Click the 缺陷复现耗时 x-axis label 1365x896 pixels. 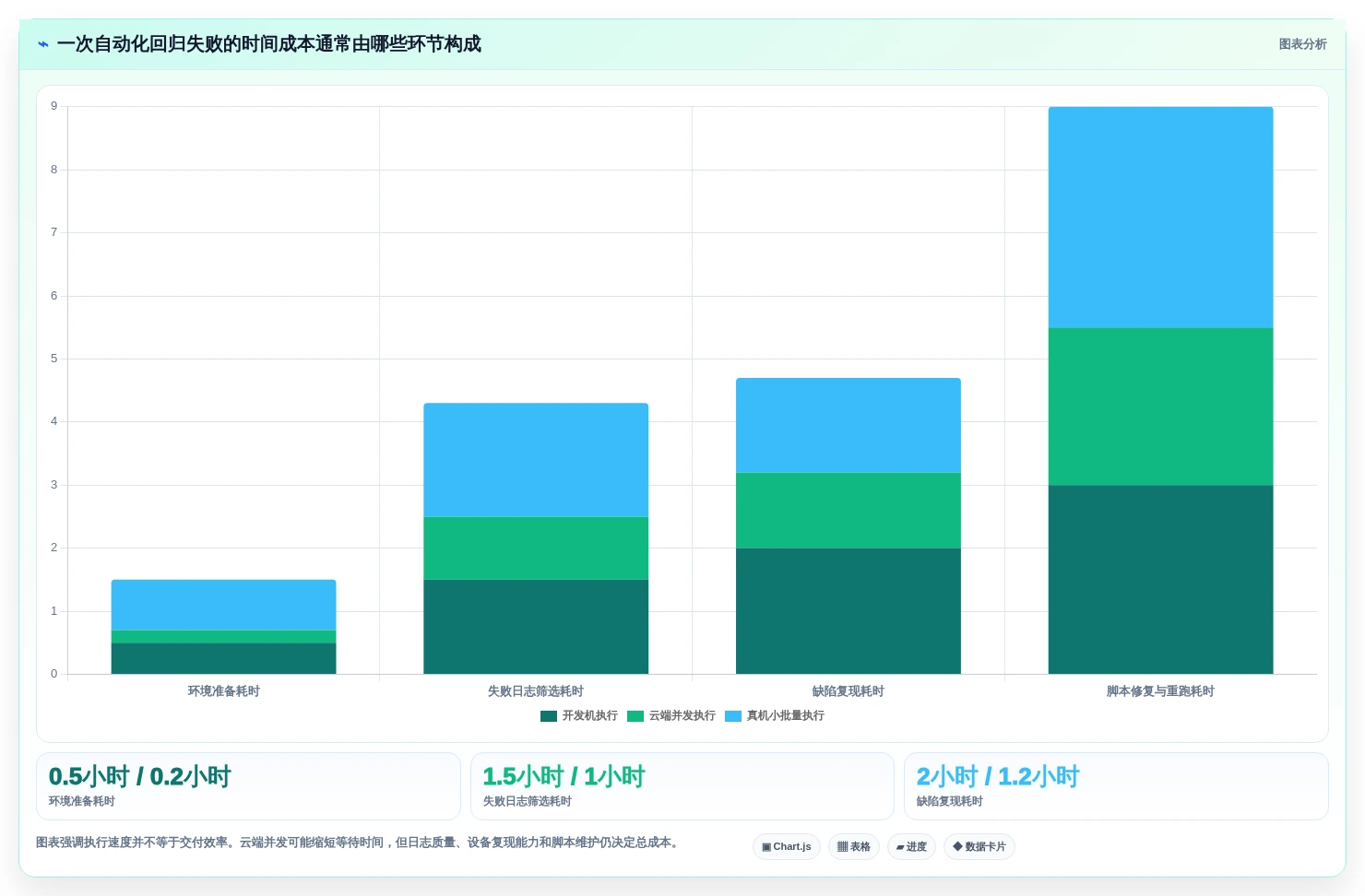849,691
